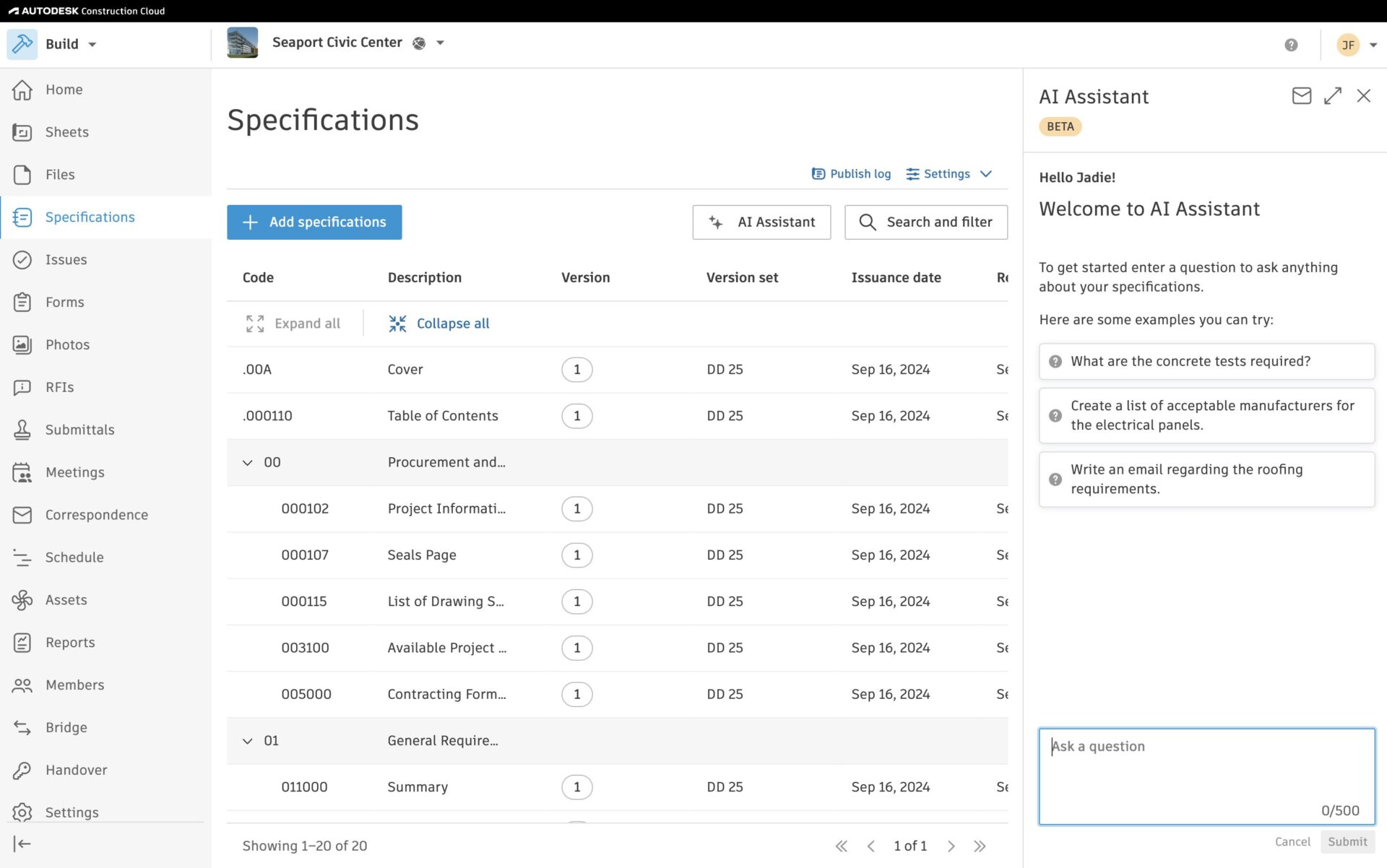Select the Photos icon in the sidebar

pyautogui.click(x=22, y=344)
